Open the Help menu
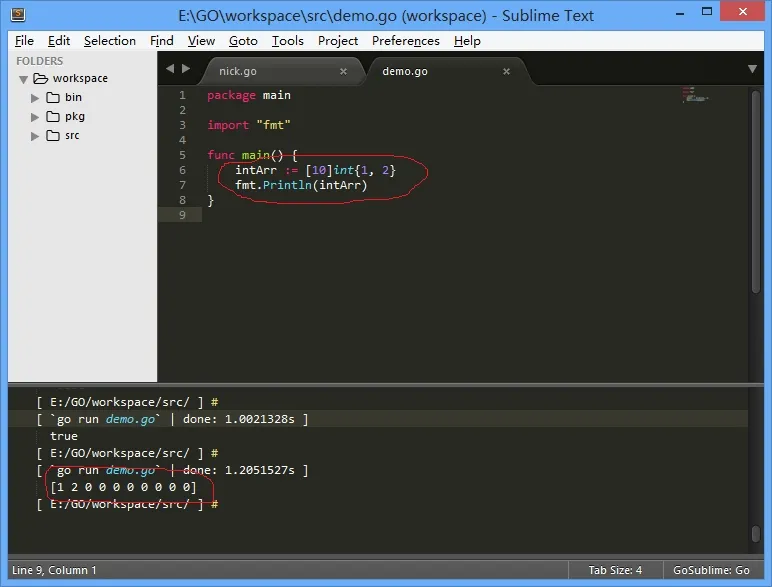The height and width of the screenshot is (587, 772). pyautogui.click(x=467, y=41)
